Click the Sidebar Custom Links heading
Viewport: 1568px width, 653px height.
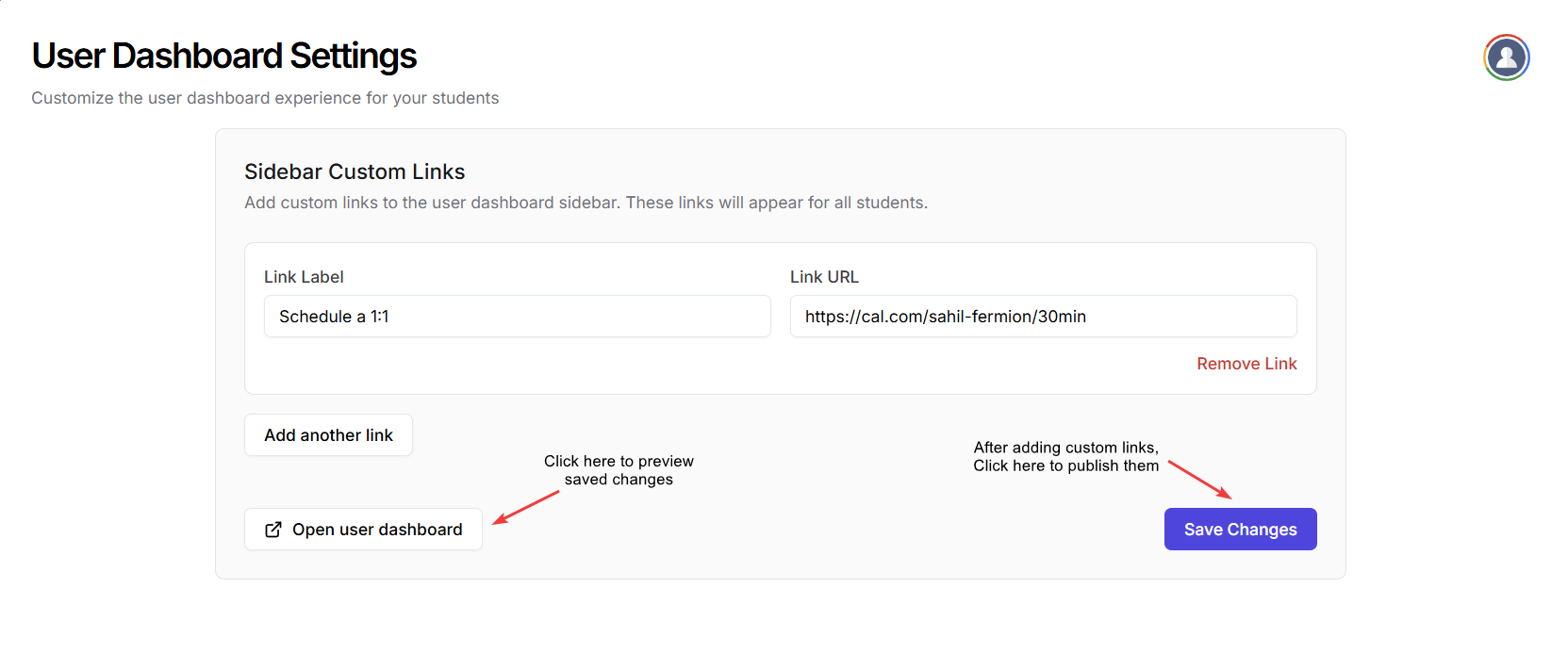355,171
